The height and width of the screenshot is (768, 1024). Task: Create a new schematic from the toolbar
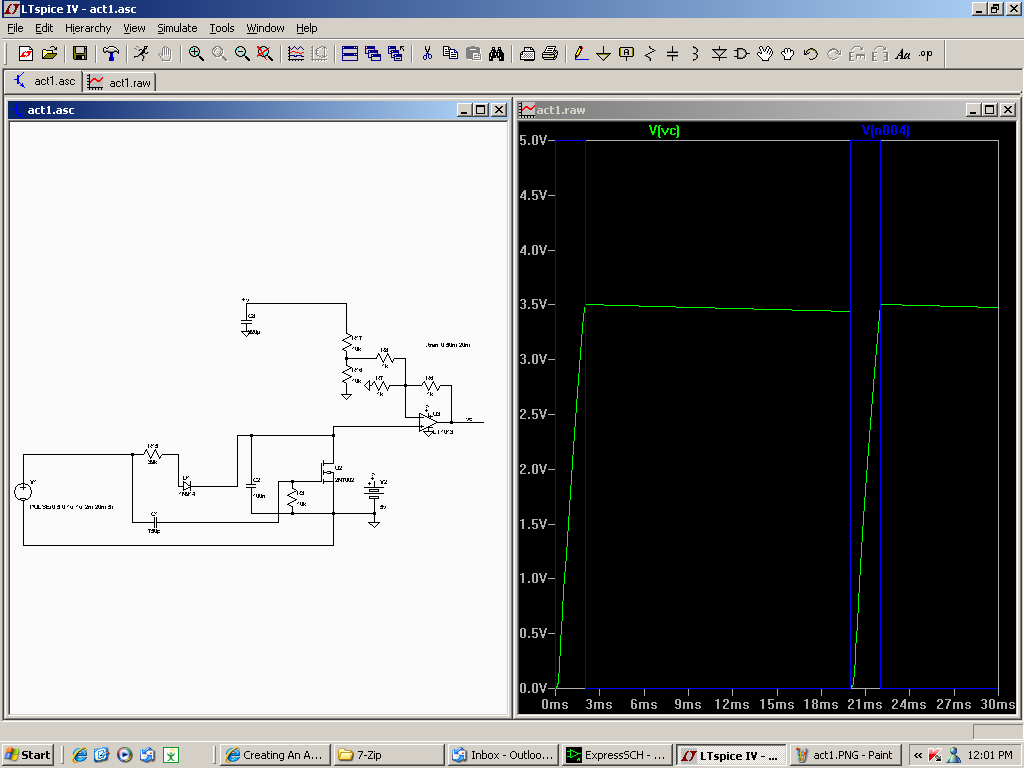pos(26,54)
